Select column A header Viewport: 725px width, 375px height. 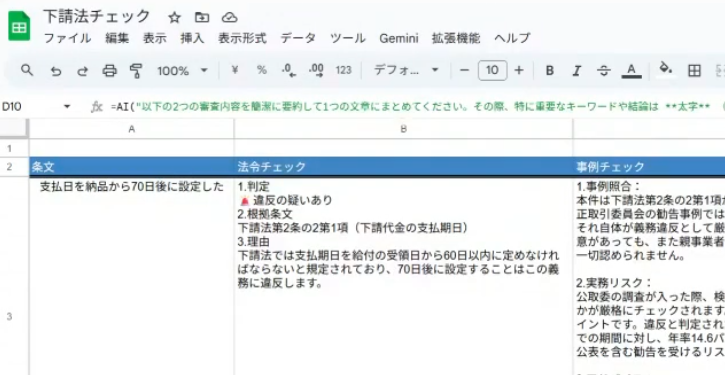click(x=132, y=129)
